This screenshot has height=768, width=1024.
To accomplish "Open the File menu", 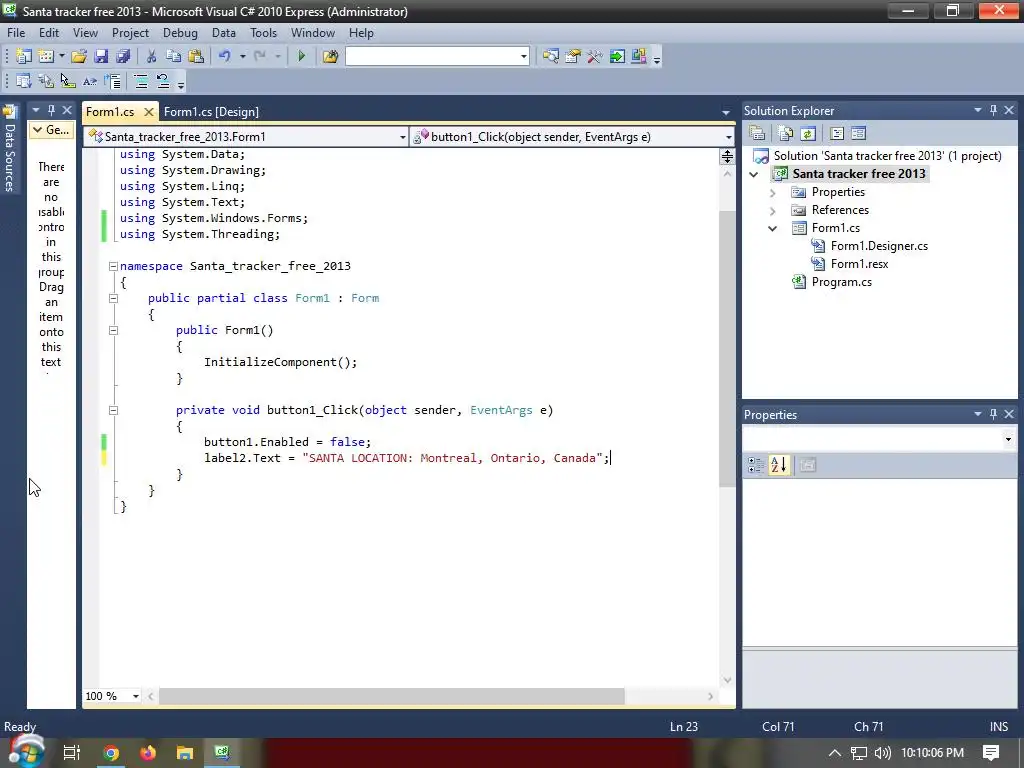I will tap(16, 33).
